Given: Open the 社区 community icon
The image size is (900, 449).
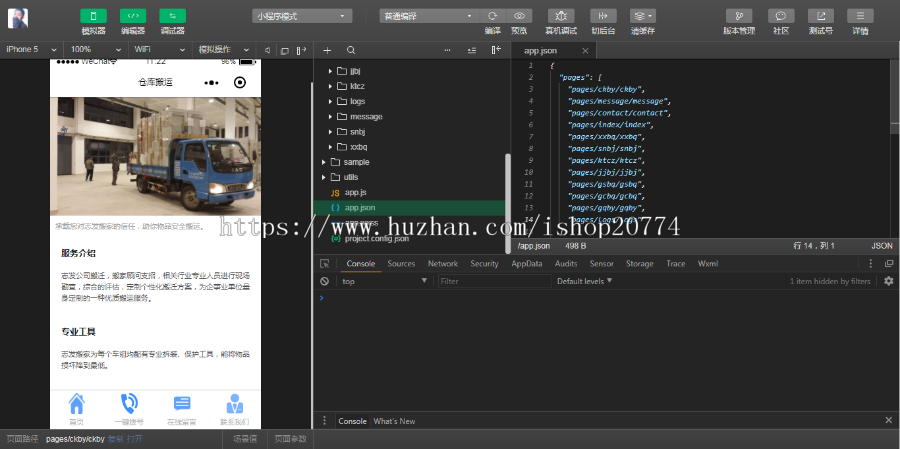Looking at the screenshot, I should [781, 16].
